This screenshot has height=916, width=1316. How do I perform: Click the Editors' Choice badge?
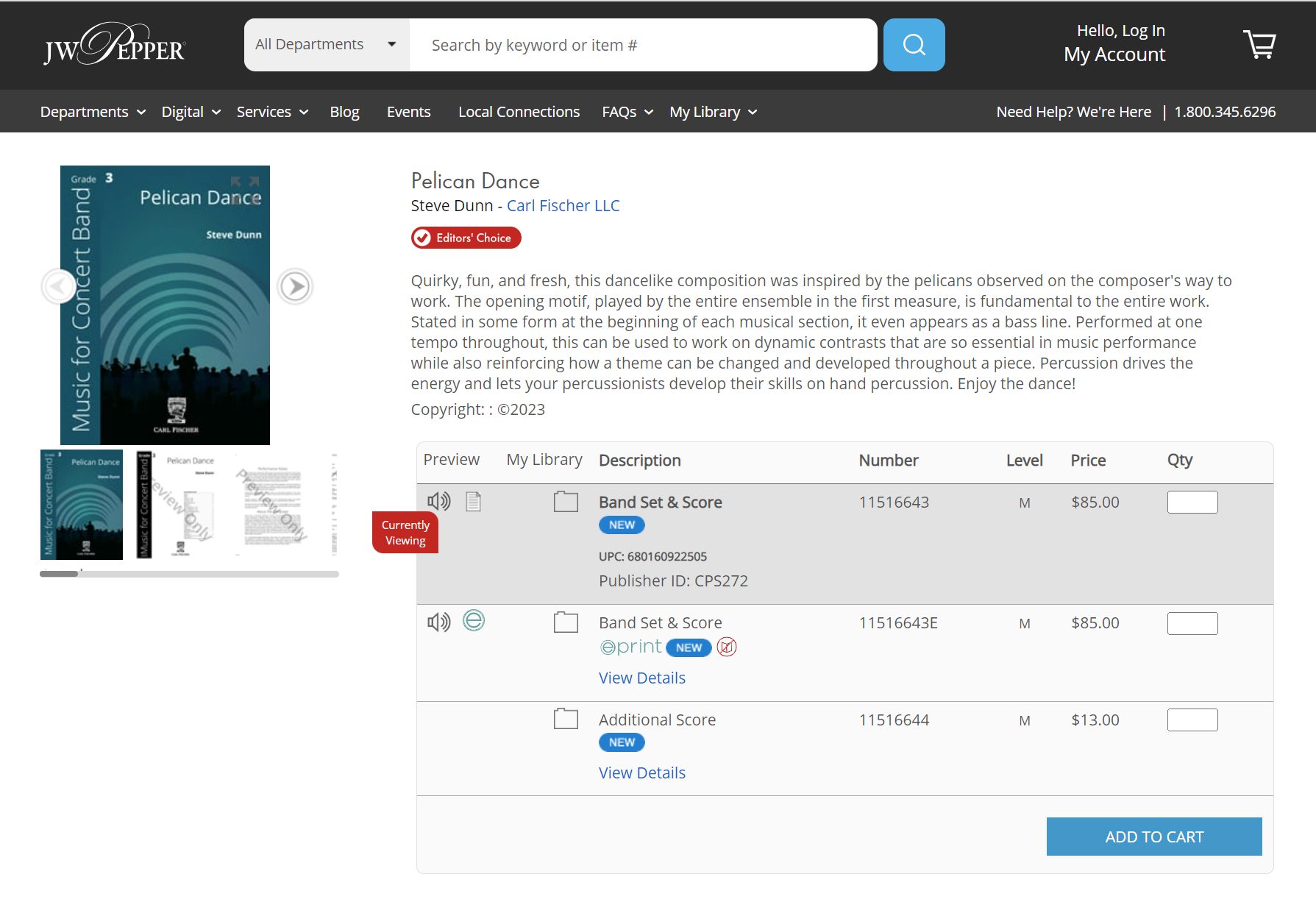click(x=466, y=238)
